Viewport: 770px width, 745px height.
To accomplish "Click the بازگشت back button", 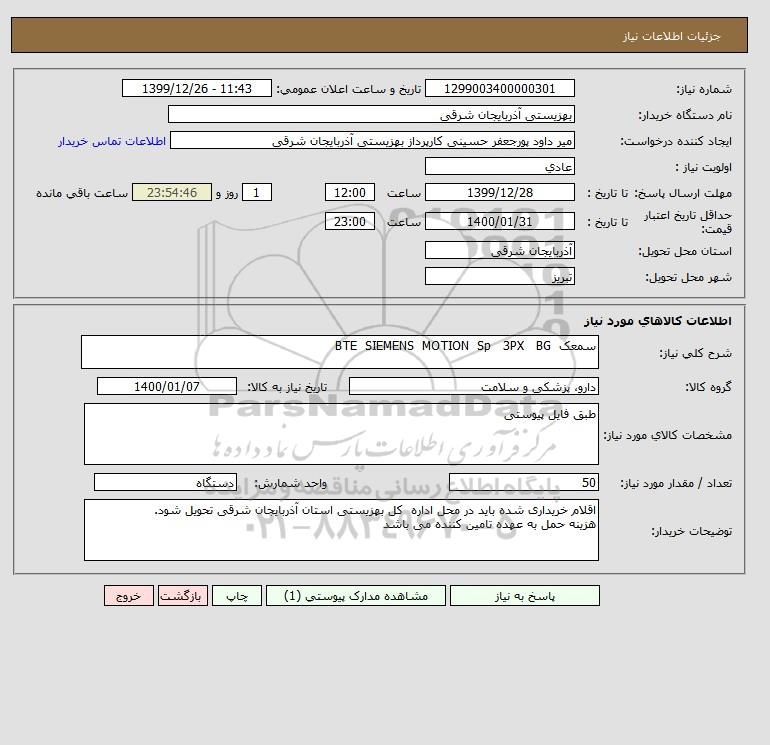I will pos(183,595).
